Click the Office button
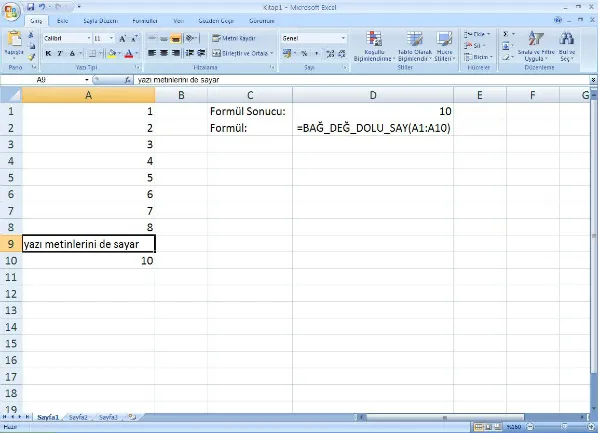 point(11,9)
